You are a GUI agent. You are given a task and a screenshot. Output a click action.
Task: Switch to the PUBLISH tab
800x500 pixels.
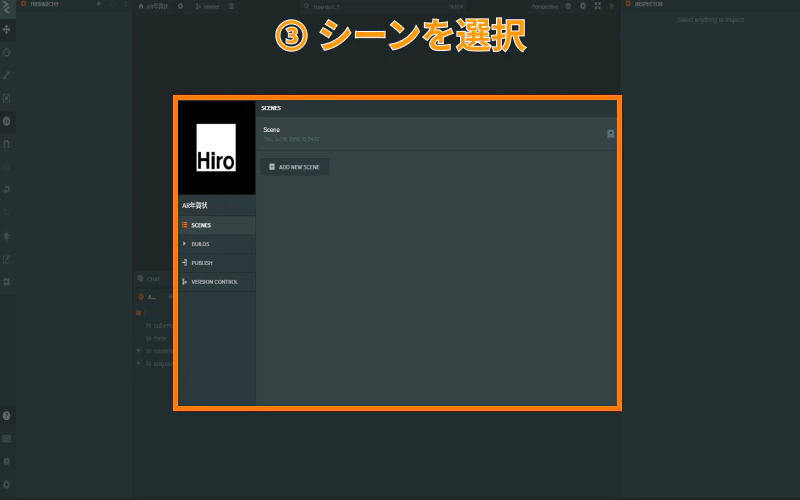[x=217, y=263]
